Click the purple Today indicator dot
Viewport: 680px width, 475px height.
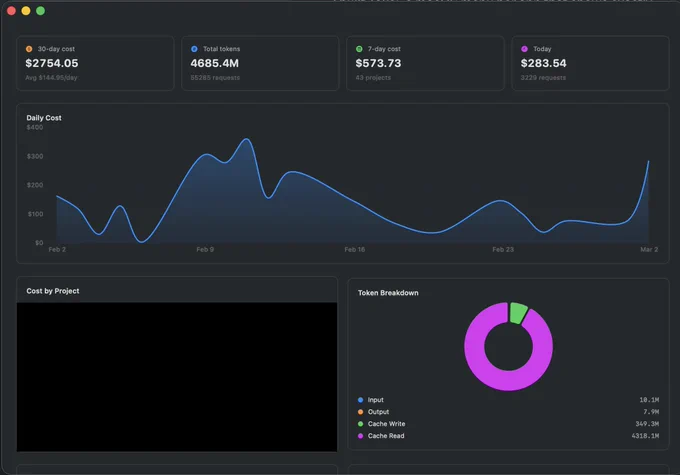[x=524, y=49]
